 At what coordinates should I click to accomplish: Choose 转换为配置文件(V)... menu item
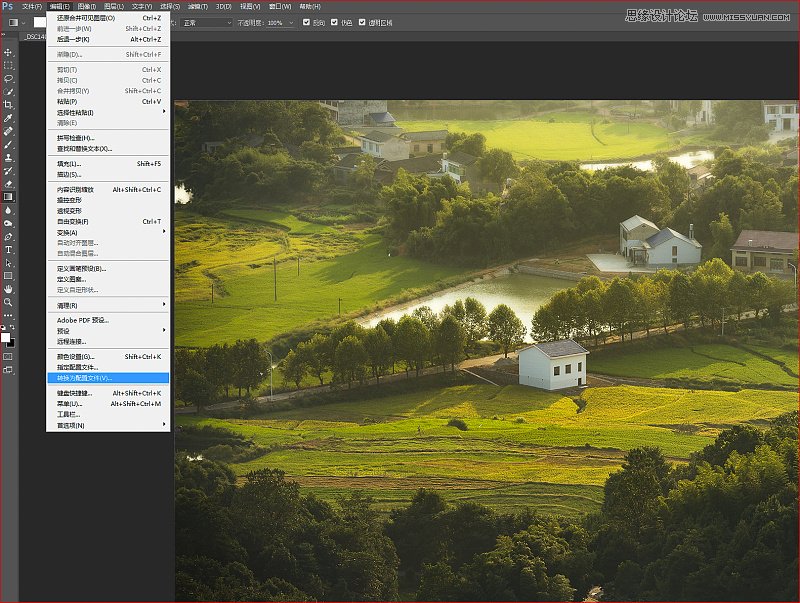pyautogui.click(x=108, y=378)
